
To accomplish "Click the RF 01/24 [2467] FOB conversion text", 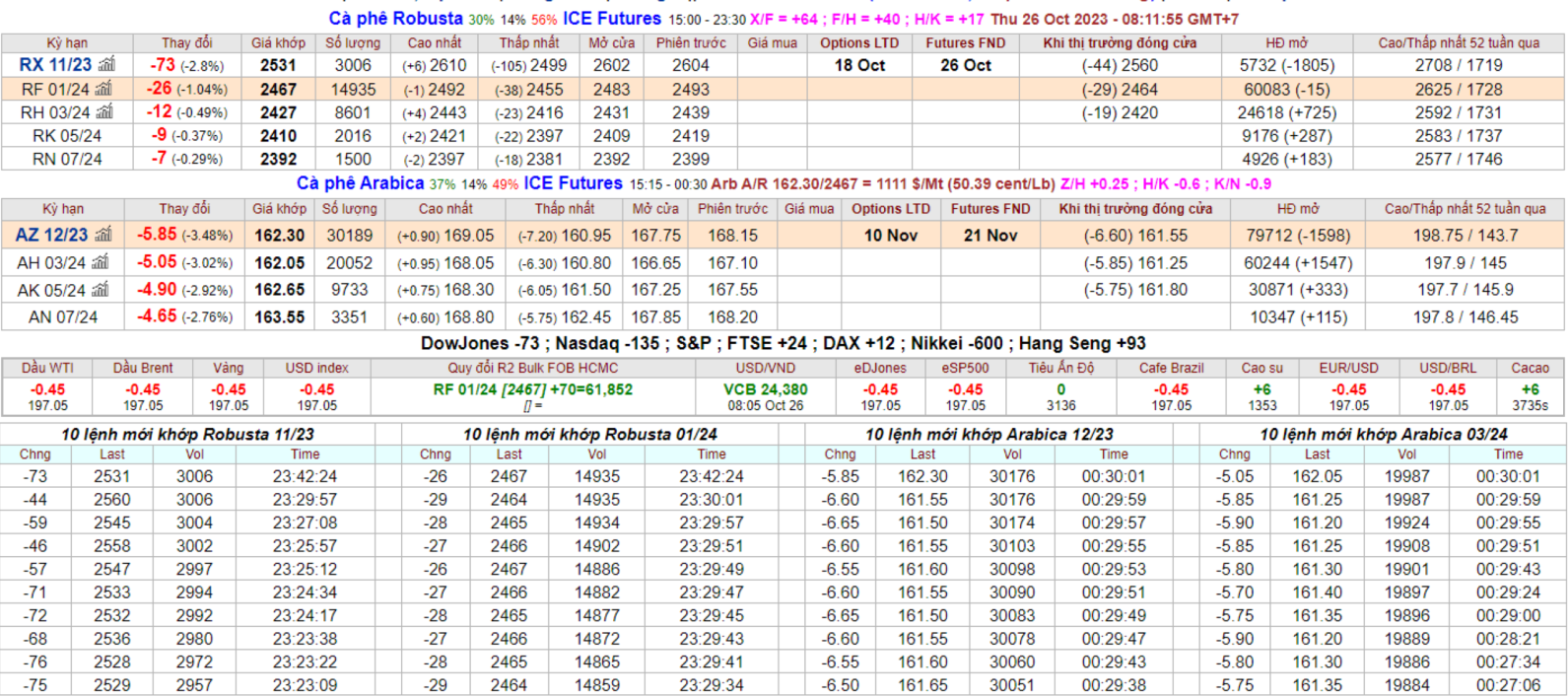I will coord(532,389).
